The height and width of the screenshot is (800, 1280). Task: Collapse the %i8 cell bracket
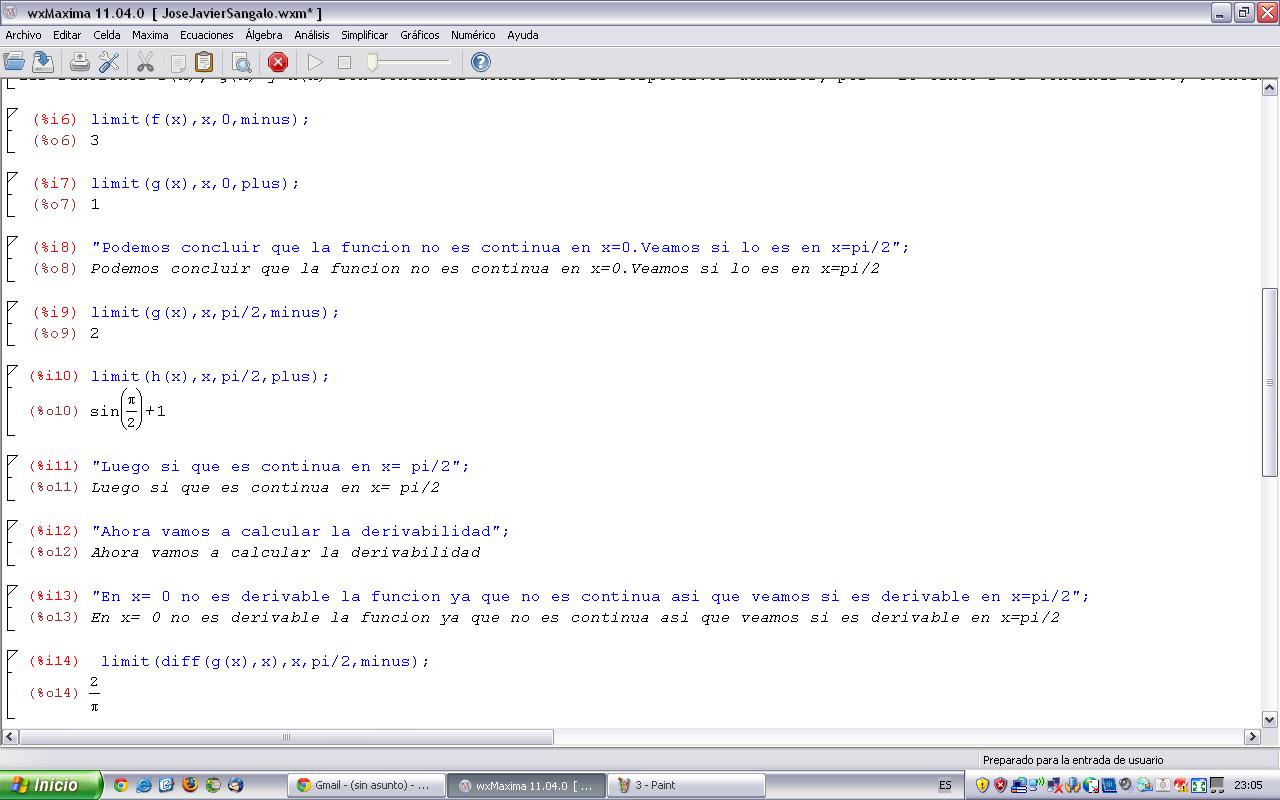[10, 257]
